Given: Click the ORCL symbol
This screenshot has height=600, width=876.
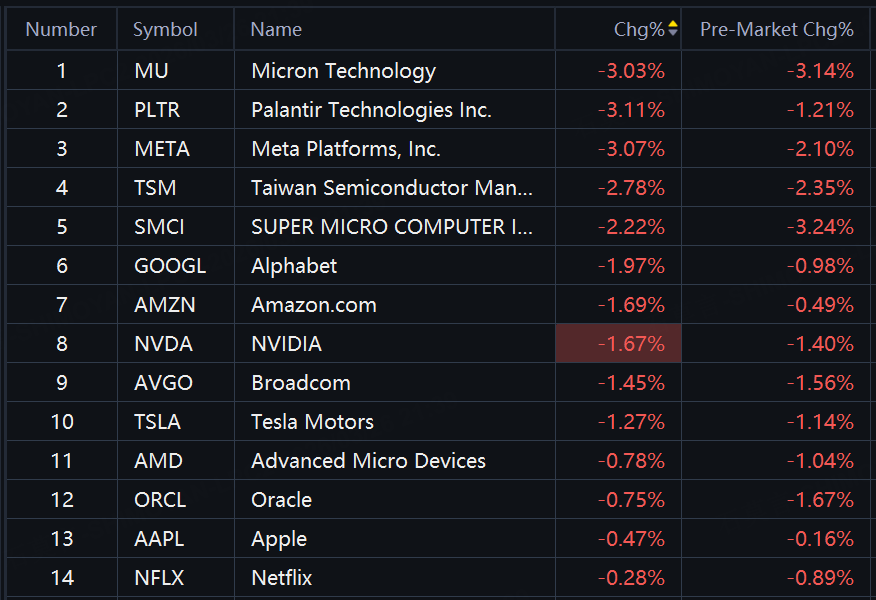Looking at the screenshot, I should click(160, 500).
